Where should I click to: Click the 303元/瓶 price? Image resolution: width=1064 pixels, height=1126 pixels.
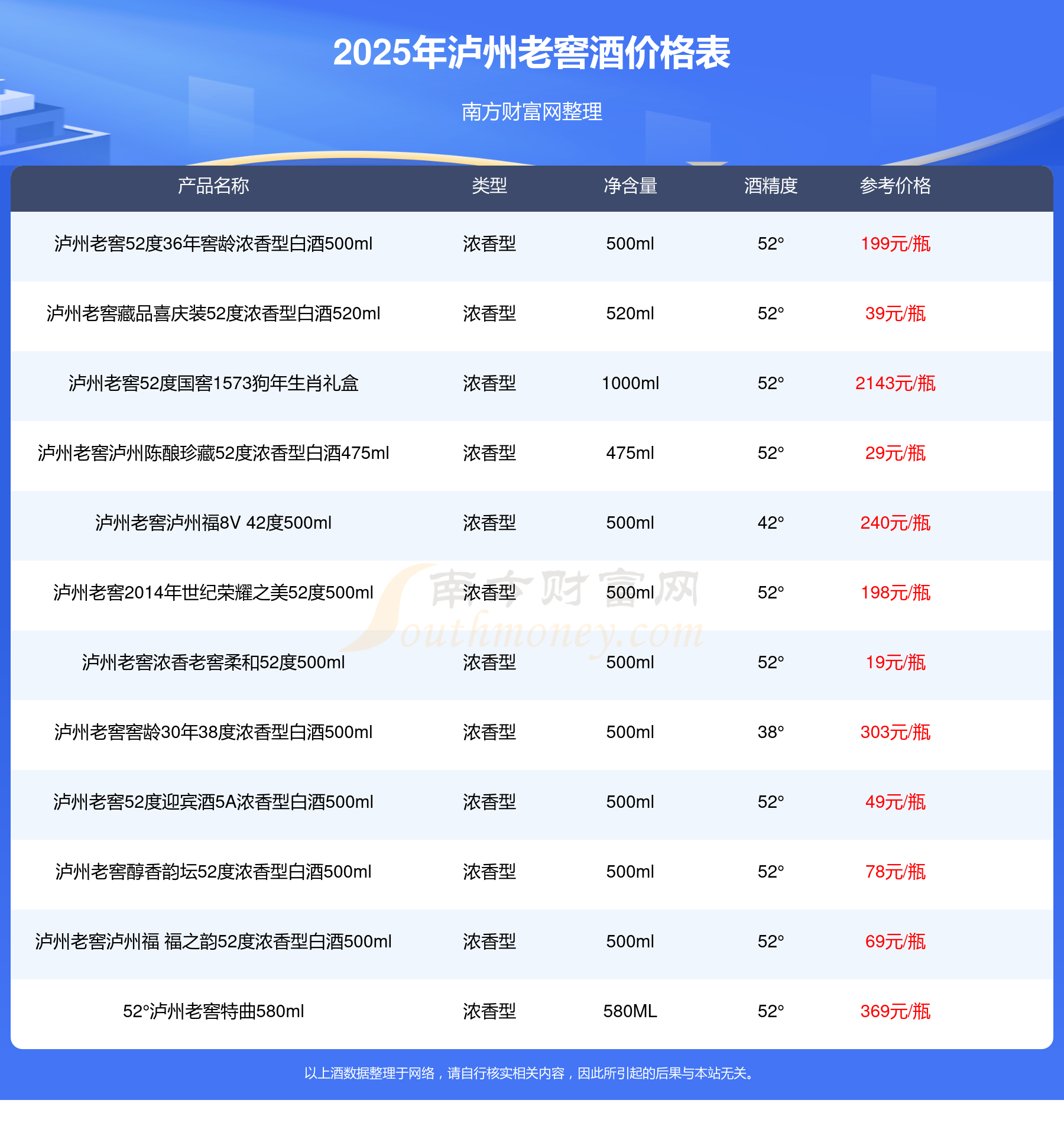pyautogui.click(x=896, y=732)
